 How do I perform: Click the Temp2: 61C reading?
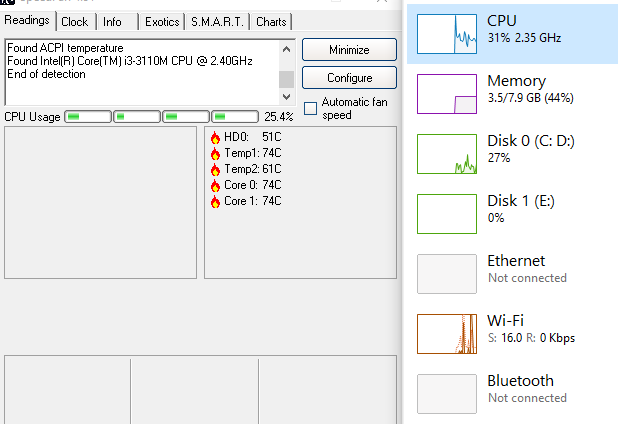[x=253, y=169]
